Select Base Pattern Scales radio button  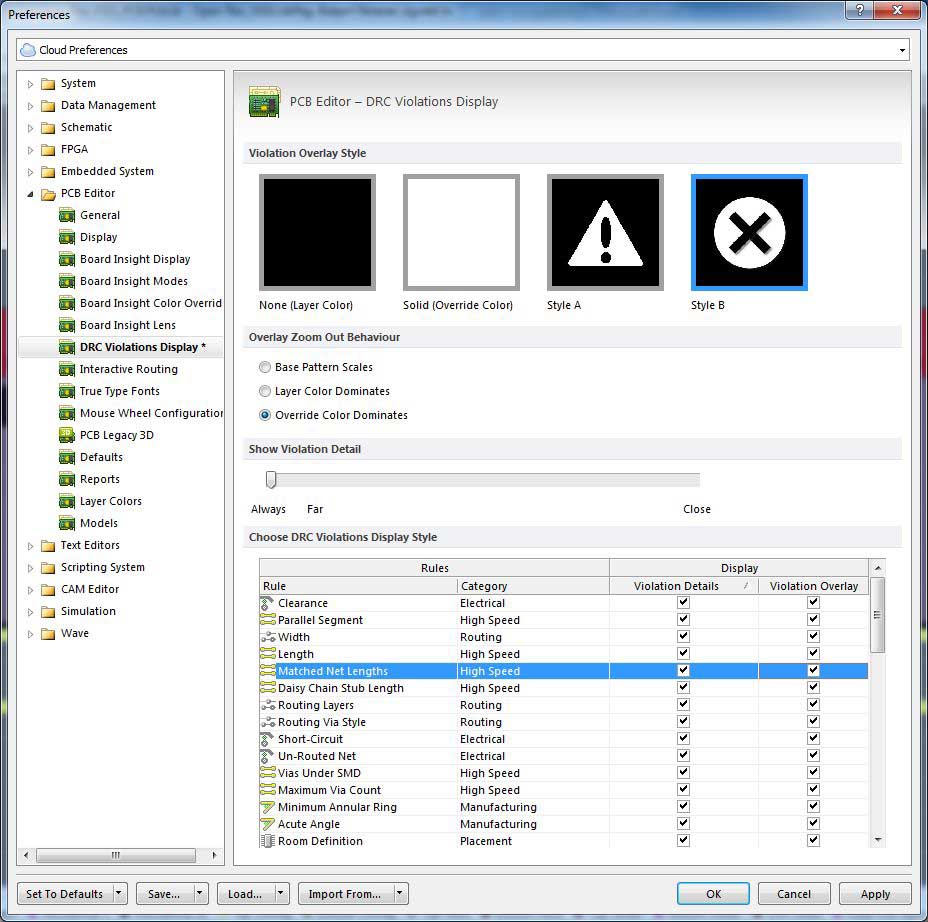click(265, 367)
